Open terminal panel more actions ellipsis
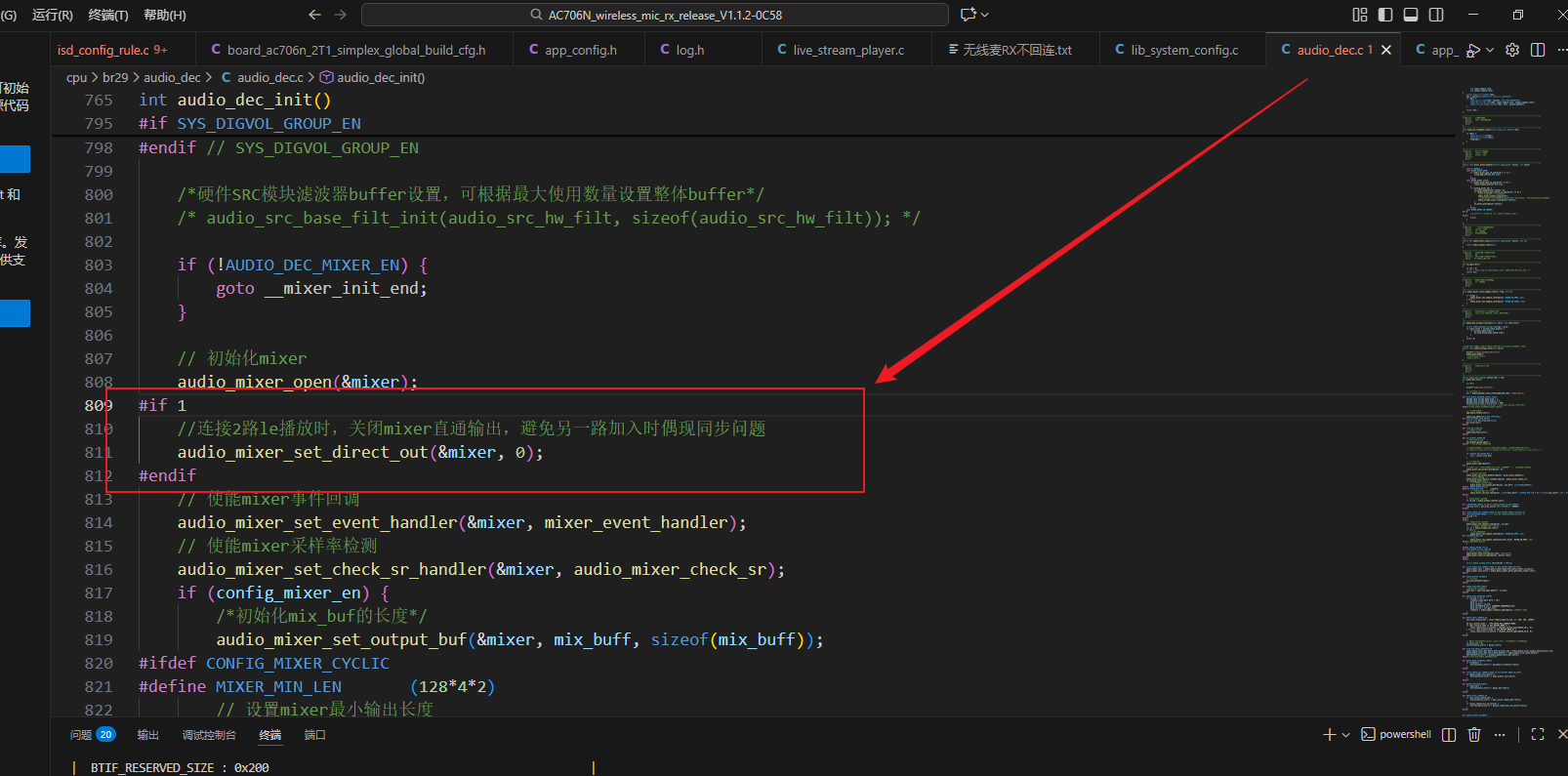This screenshot has width=1568, height=776. [1500, 734]
